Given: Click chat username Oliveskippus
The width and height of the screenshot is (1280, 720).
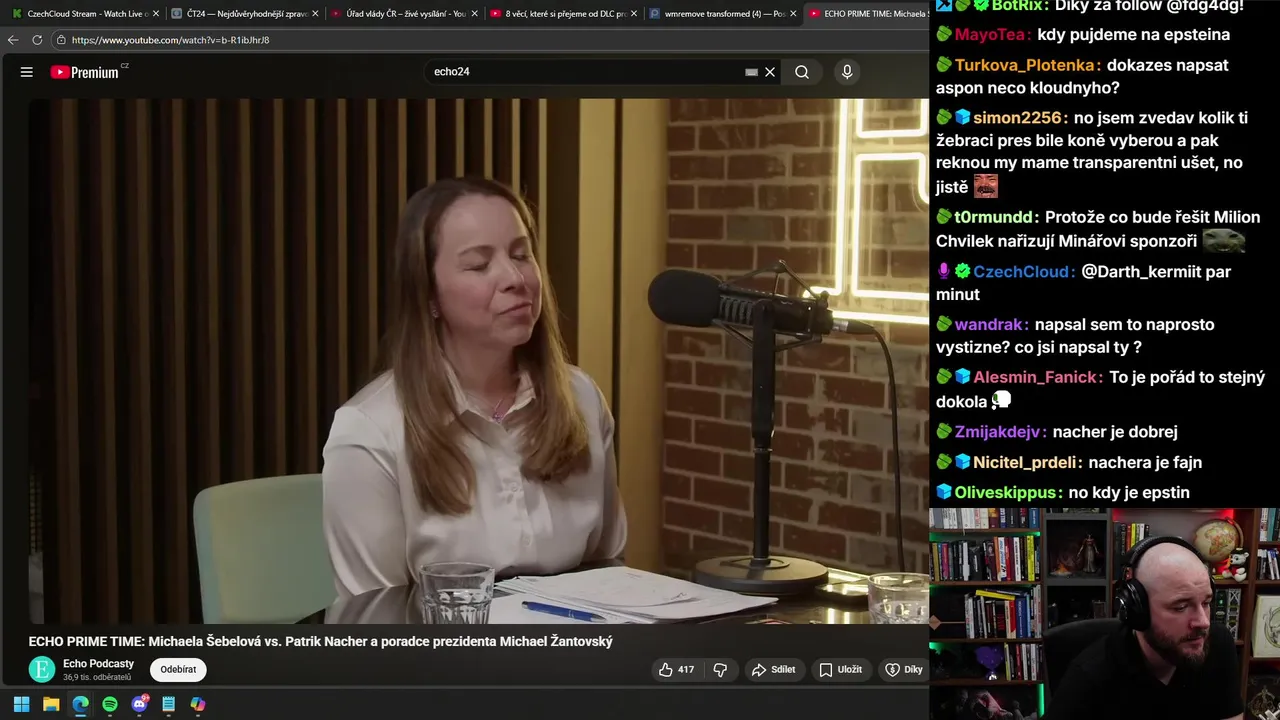Looking at the screenshot, I should [x=1006, y=492].
